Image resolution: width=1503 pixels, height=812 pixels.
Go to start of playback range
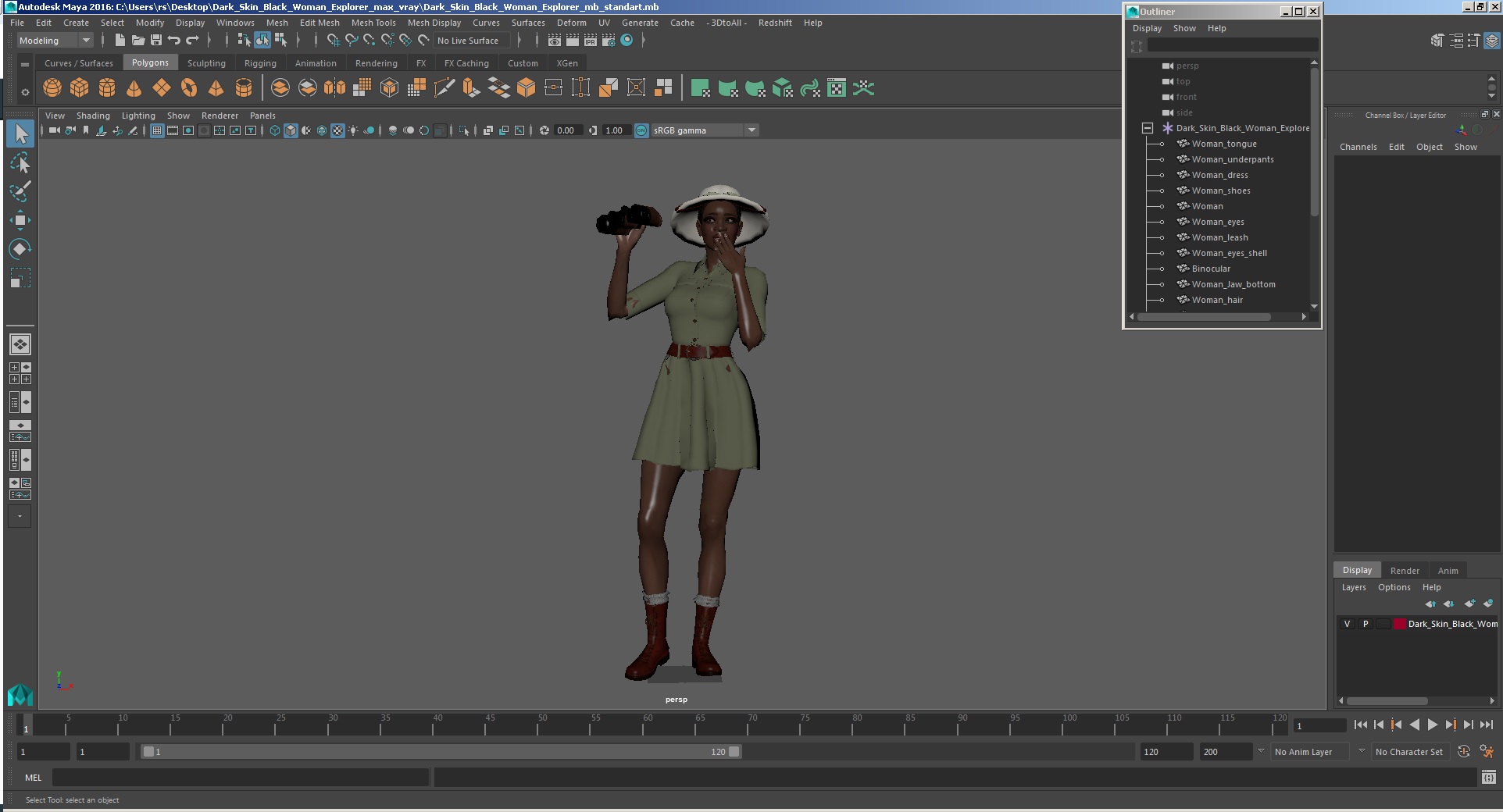tap(1360, 725)
